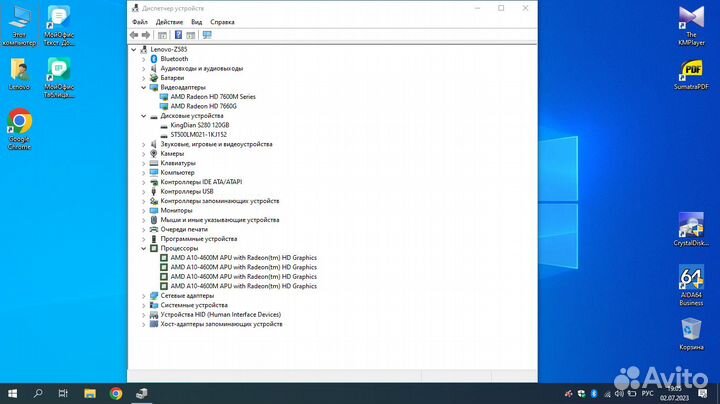Select Хост-адаптеры запоминающих устройств row

click(x=221, y=324)
